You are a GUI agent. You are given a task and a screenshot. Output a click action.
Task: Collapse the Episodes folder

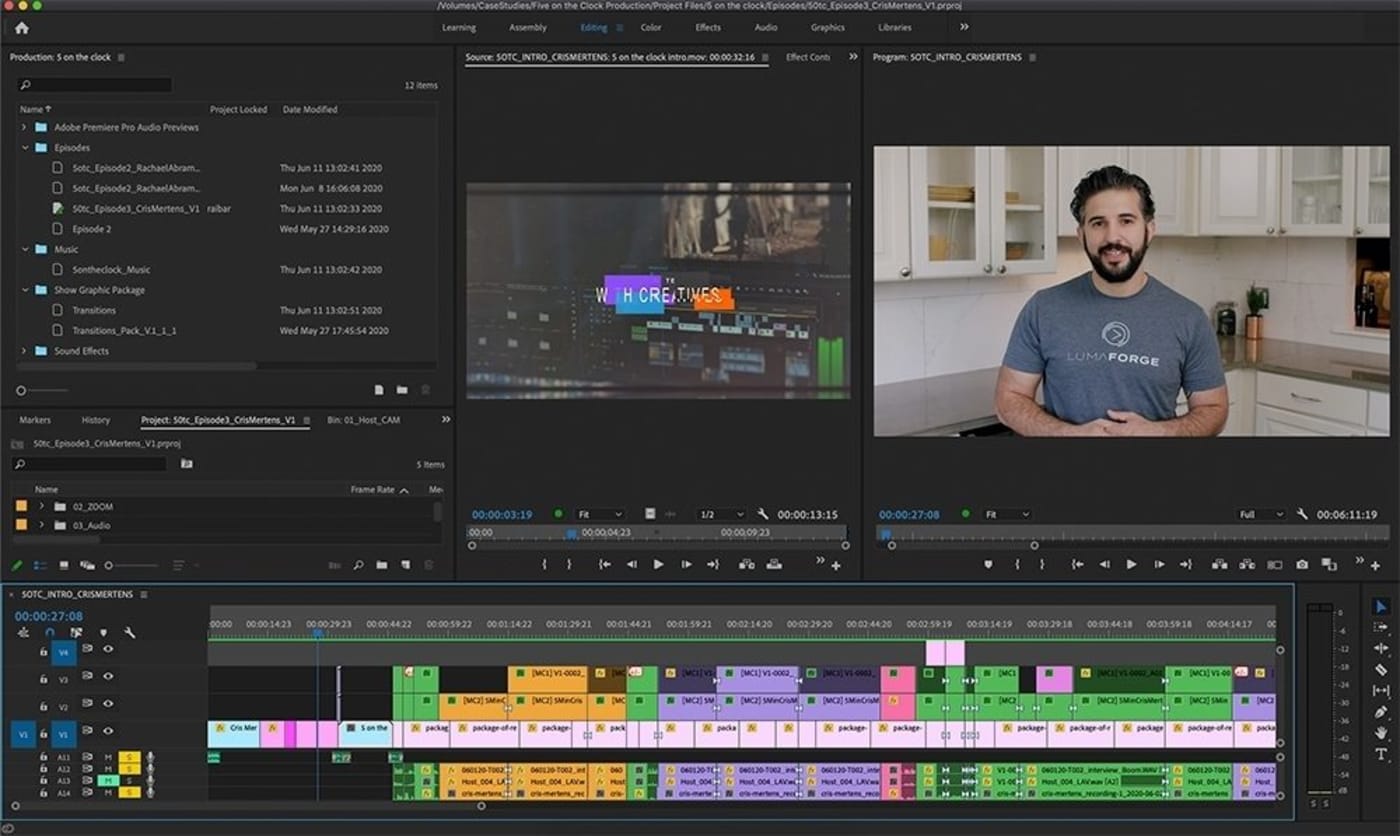(x=24, y=147)
